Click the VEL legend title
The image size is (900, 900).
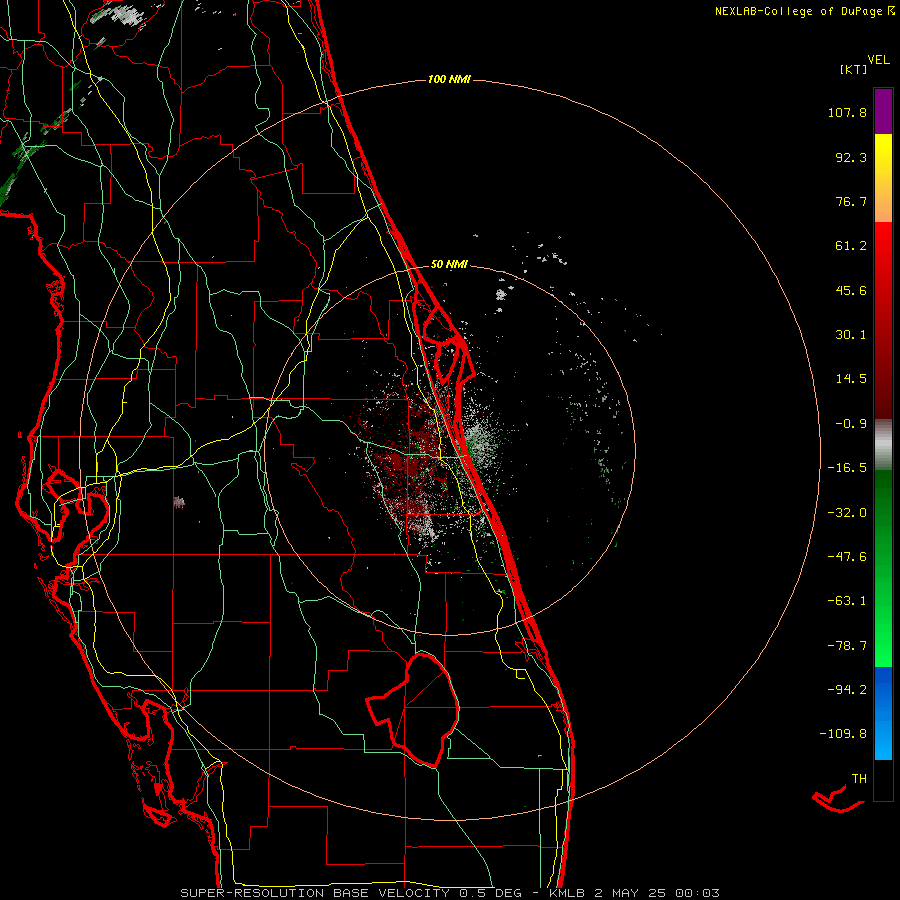878,60
